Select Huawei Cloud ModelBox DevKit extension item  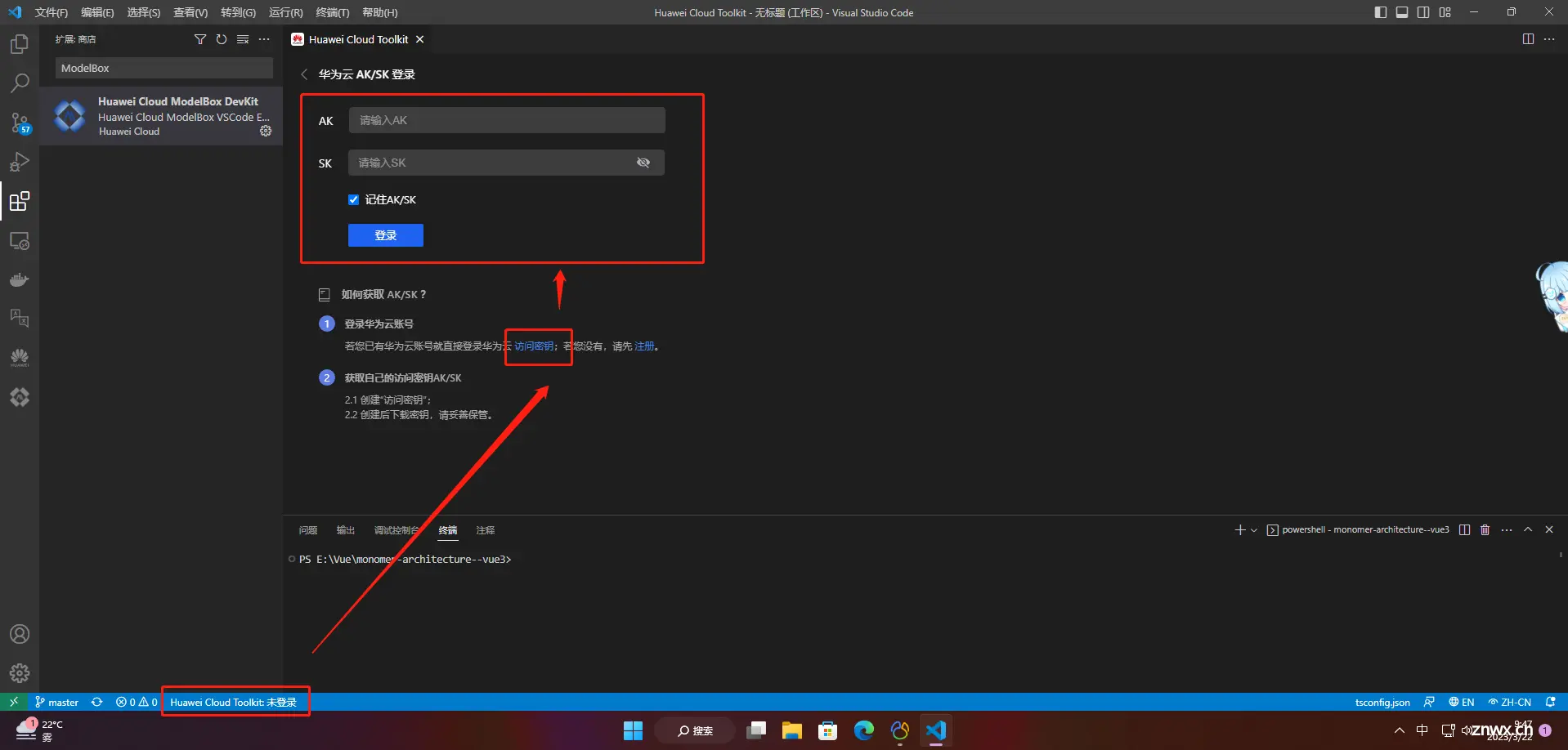pyautogui.click(x=161, y=116)
